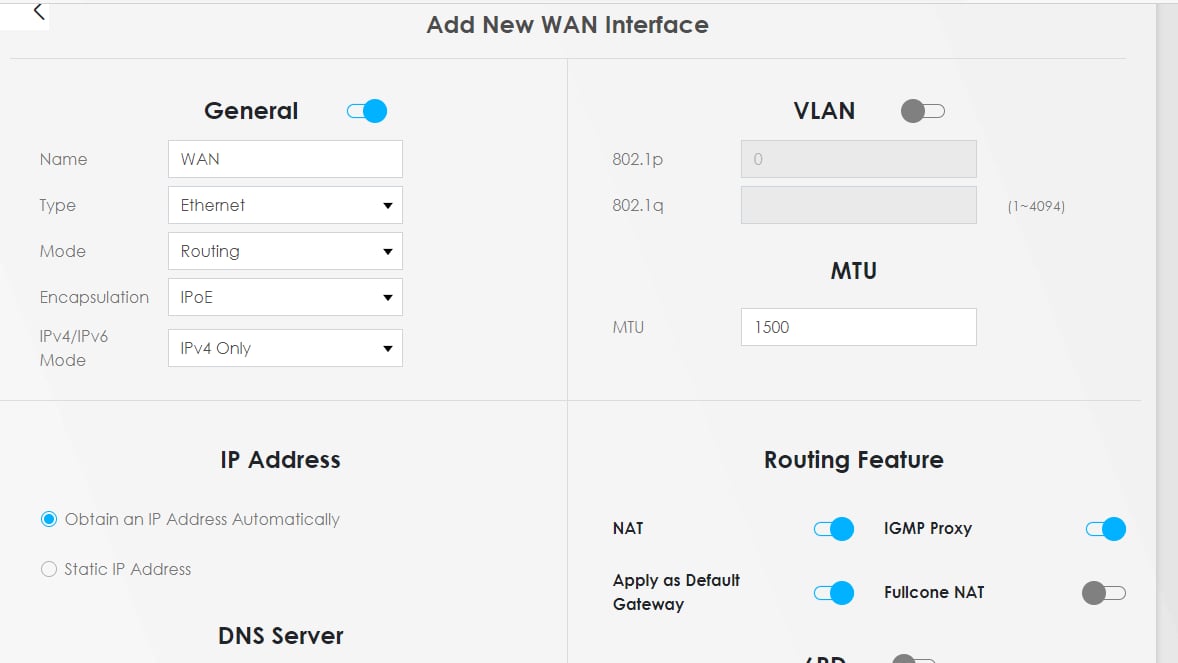The image size is (1178, 663).
Task: Toggle the partially visible 6RD switch
Action: (x=912, y=659)
